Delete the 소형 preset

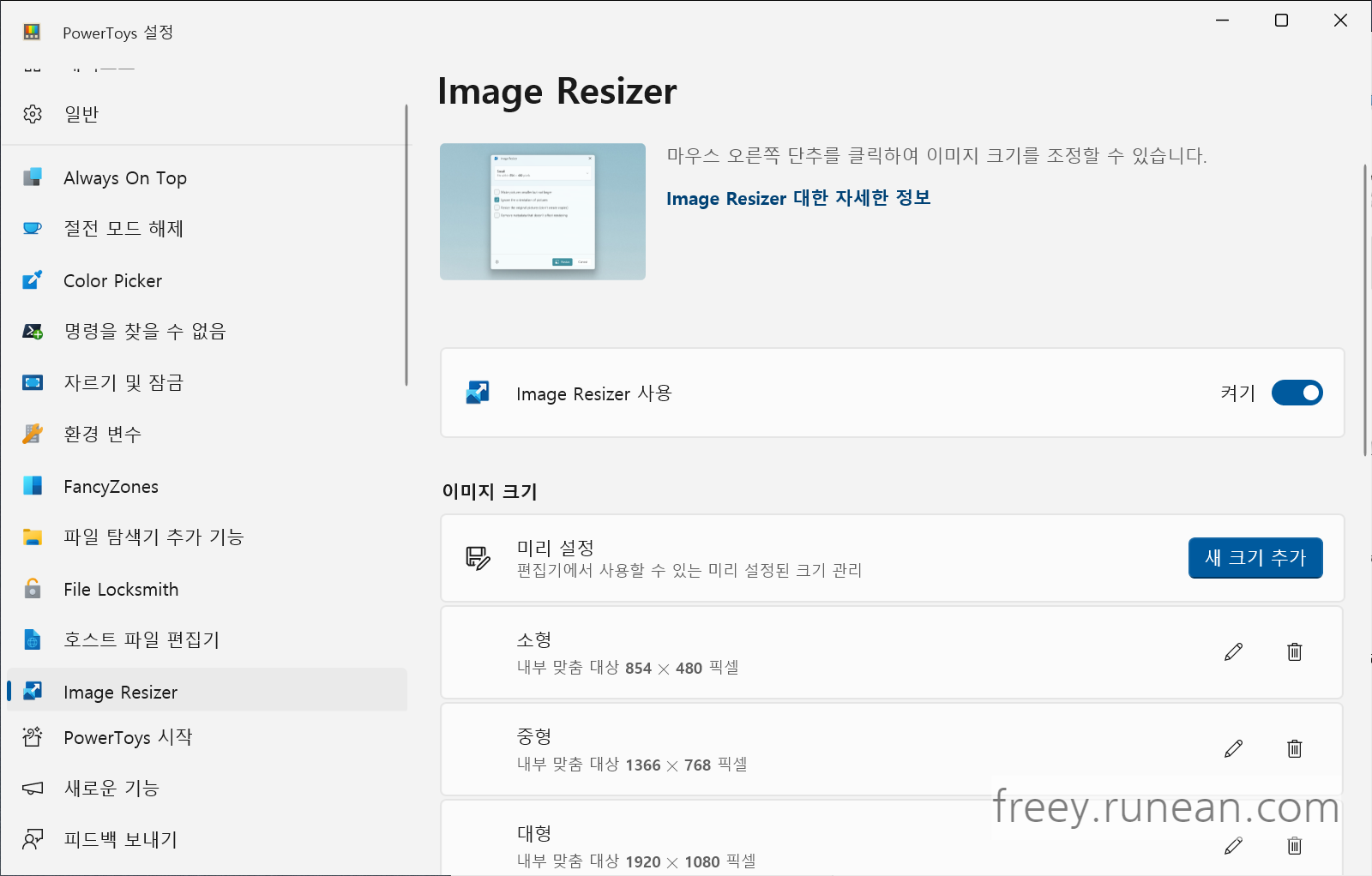[x=1294, y=652]
